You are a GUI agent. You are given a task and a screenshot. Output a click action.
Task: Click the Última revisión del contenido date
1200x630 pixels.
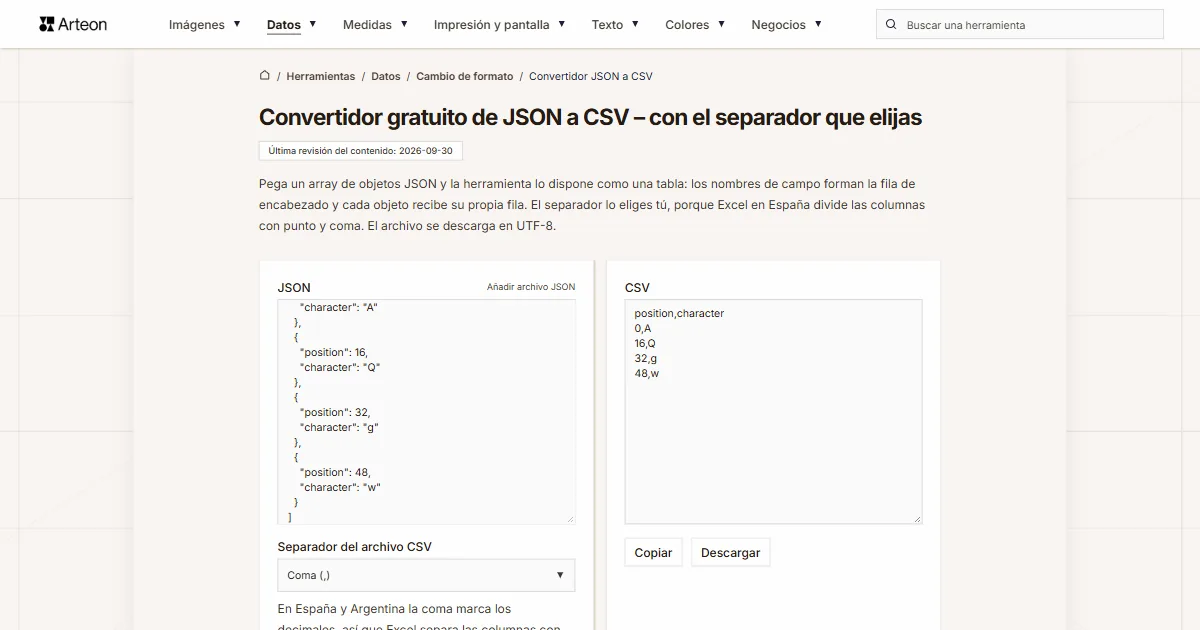click(x=361, y=151)
